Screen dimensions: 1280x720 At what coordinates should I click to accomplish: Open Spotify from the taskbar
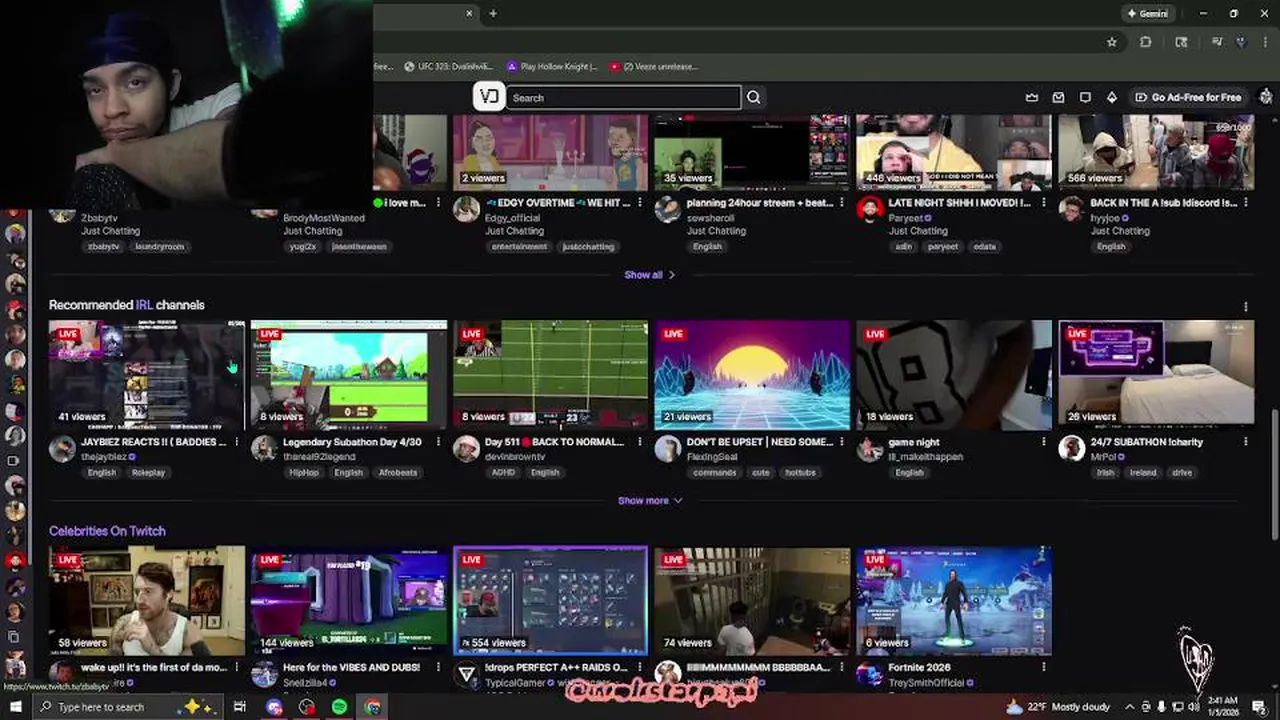(x=340, y=707)
